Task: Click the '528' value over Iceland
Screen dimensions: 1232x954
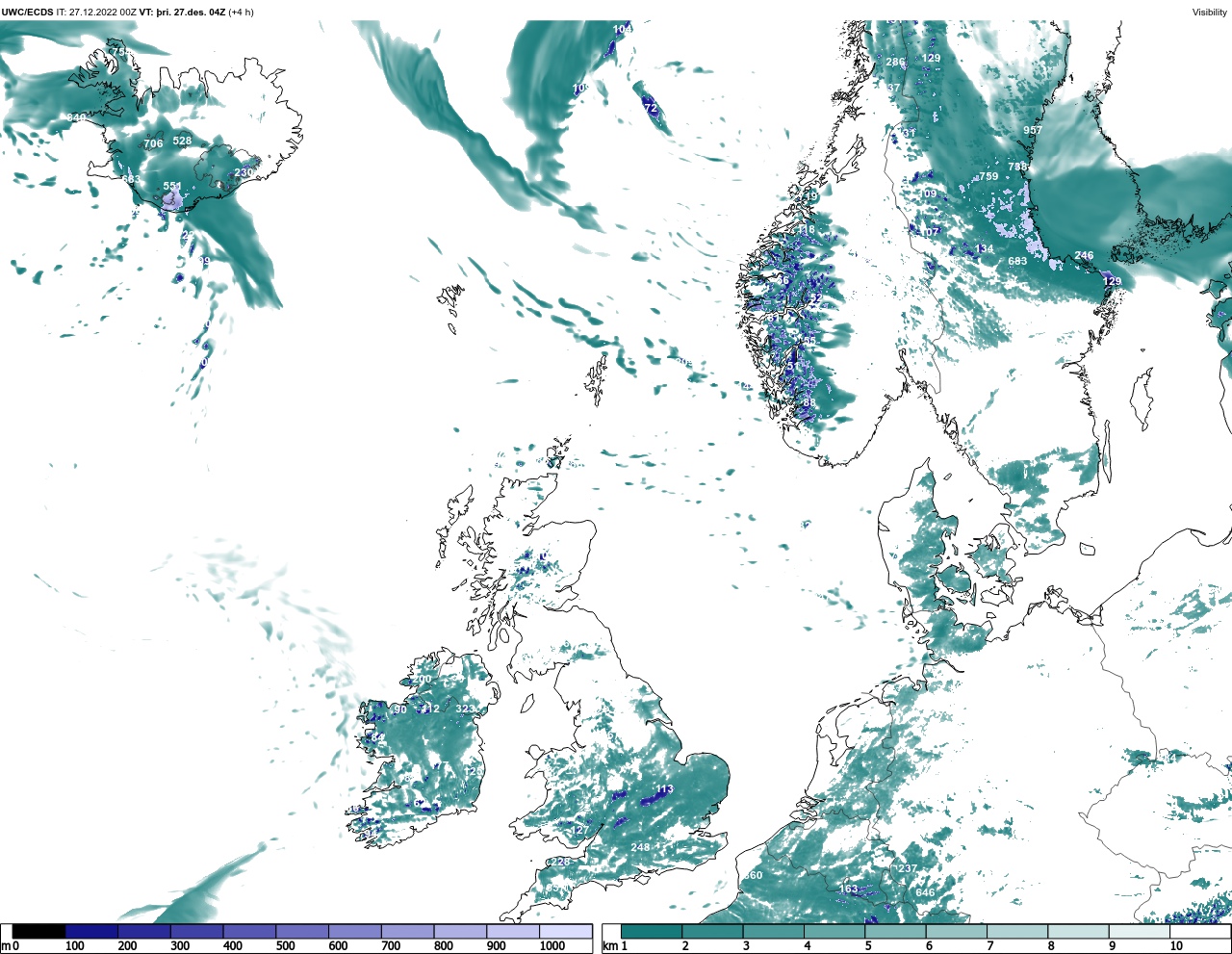Action: (182, 141)
